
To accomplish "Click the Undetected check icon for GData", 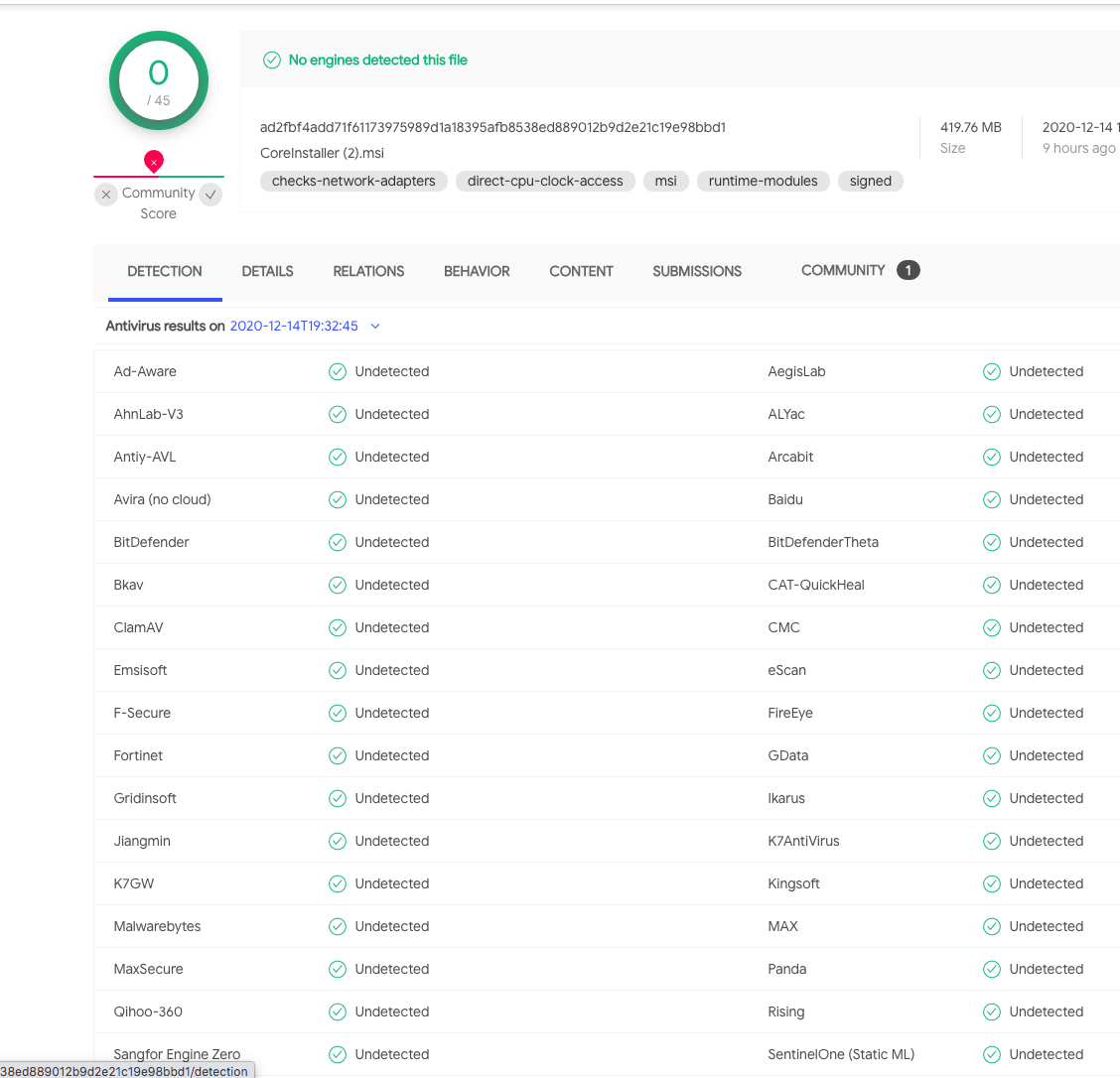I will tap(992, 756).
